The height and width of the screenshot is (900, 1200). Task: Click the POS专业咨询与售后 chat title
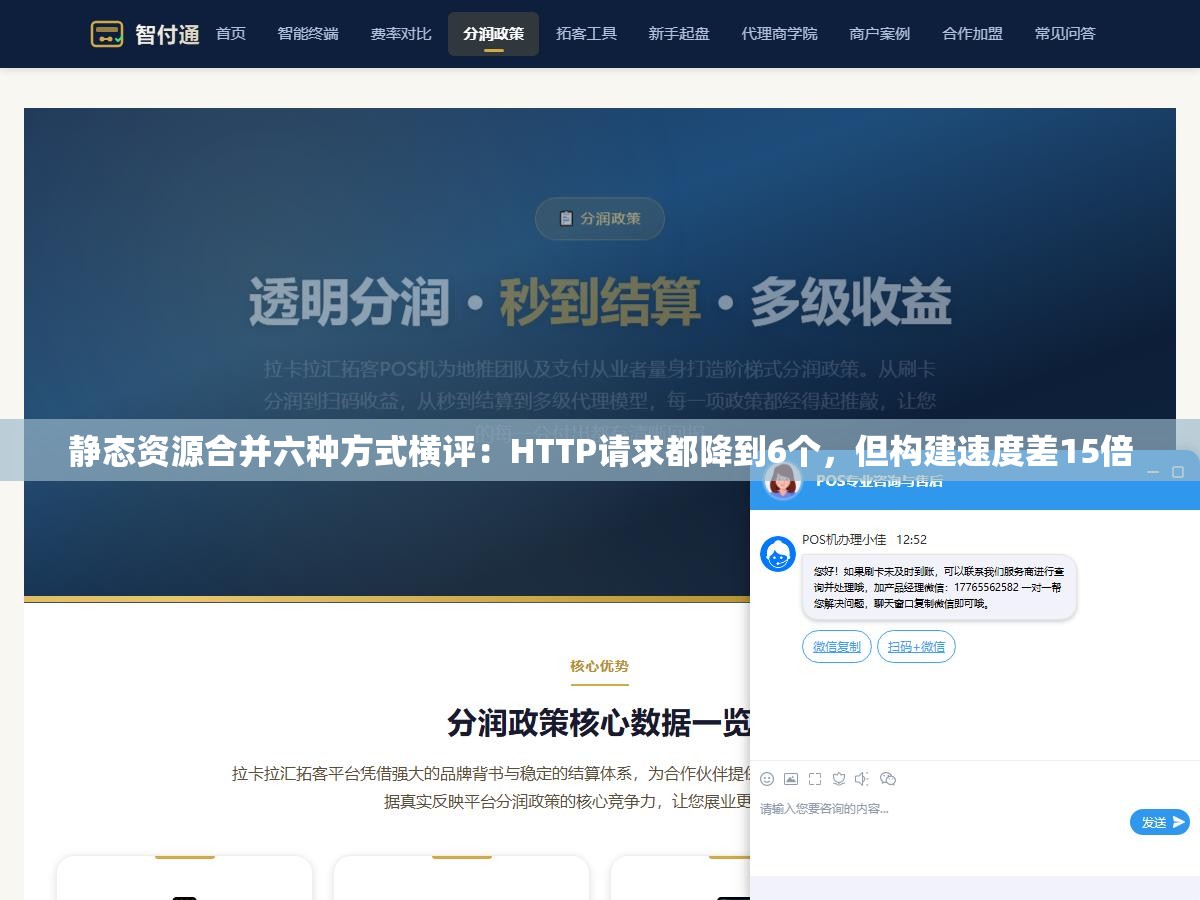coord(879,481)
